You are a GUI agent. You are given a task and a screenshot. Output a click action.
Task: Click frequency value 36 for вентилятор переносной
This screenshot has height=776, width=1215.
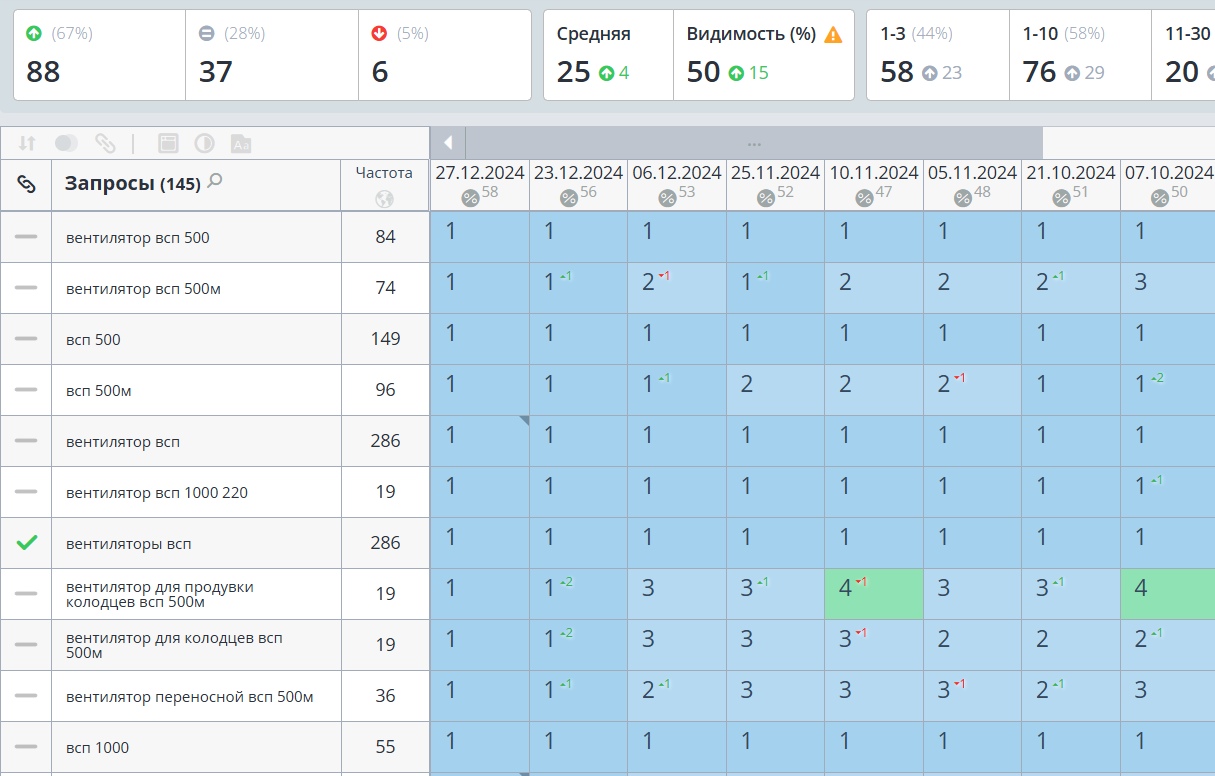click(385, 696)
